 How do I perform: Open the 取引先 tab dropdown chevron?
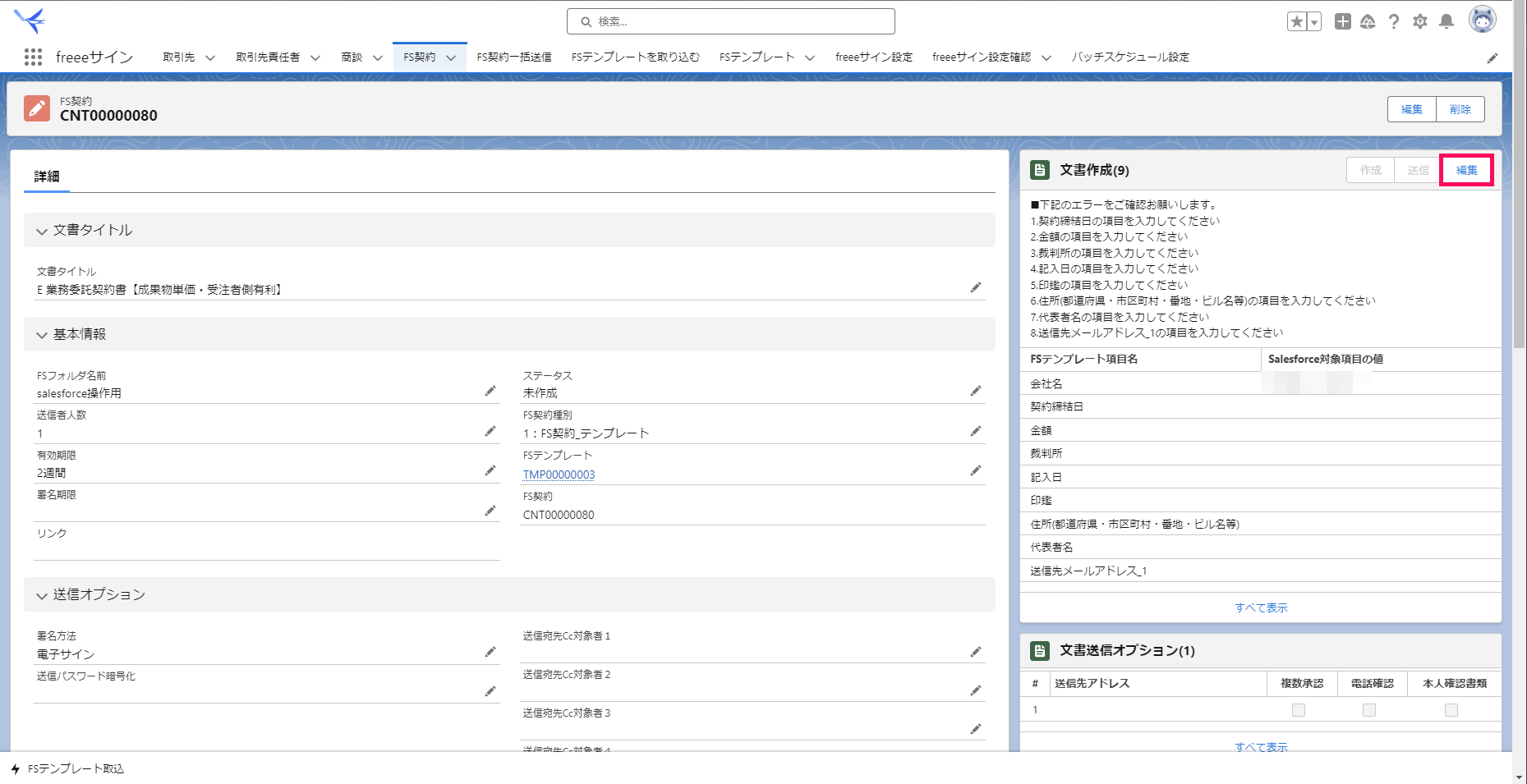click(210, 57)
